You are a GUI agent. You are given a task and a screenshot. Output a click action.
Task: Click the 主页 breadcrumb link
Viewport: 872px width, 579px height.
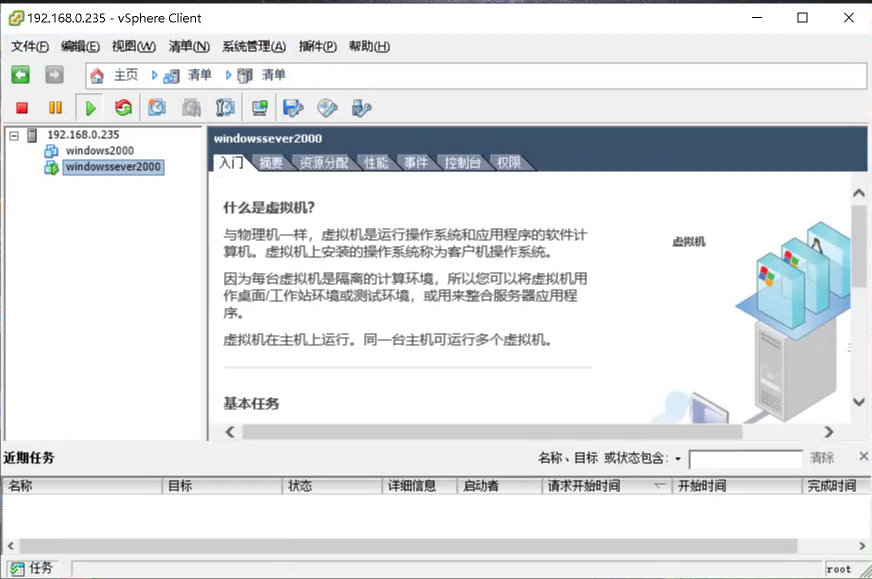(126, 75)
